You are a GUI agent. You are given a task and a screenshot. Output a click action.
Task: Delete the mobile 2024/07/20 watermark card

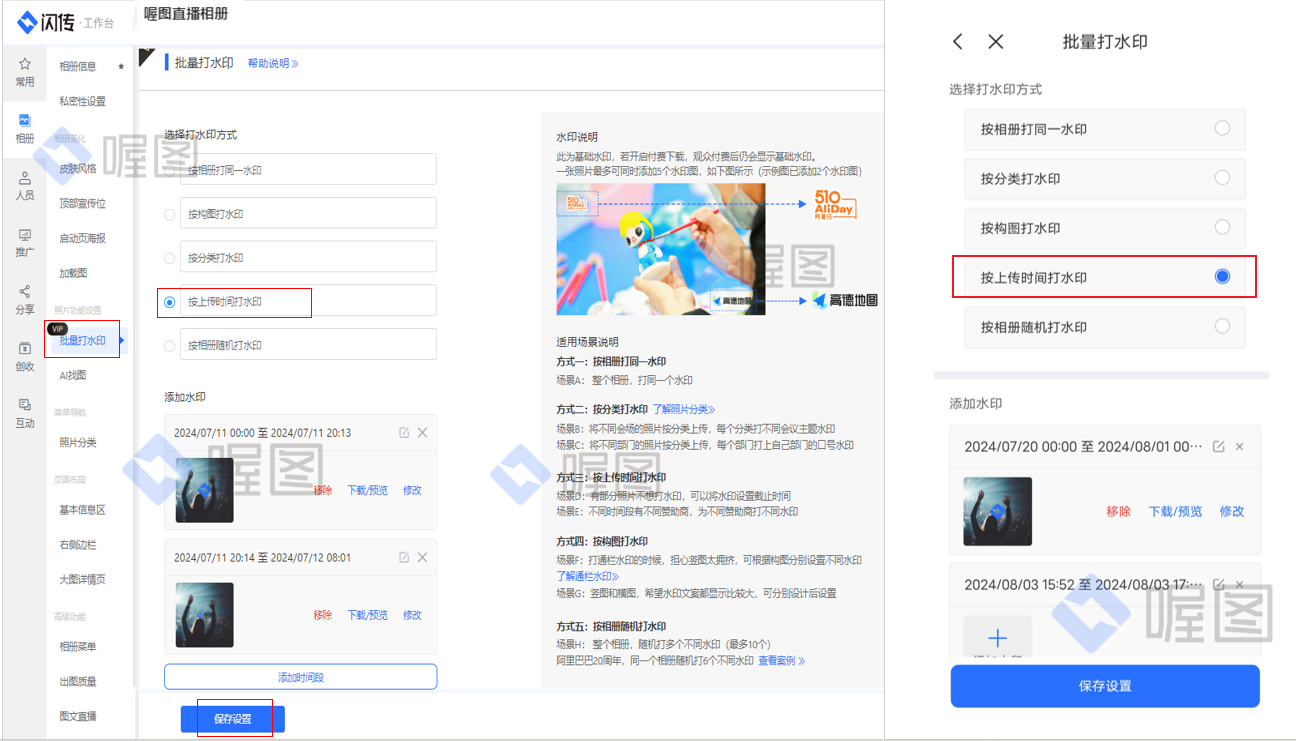(1240, 447)
